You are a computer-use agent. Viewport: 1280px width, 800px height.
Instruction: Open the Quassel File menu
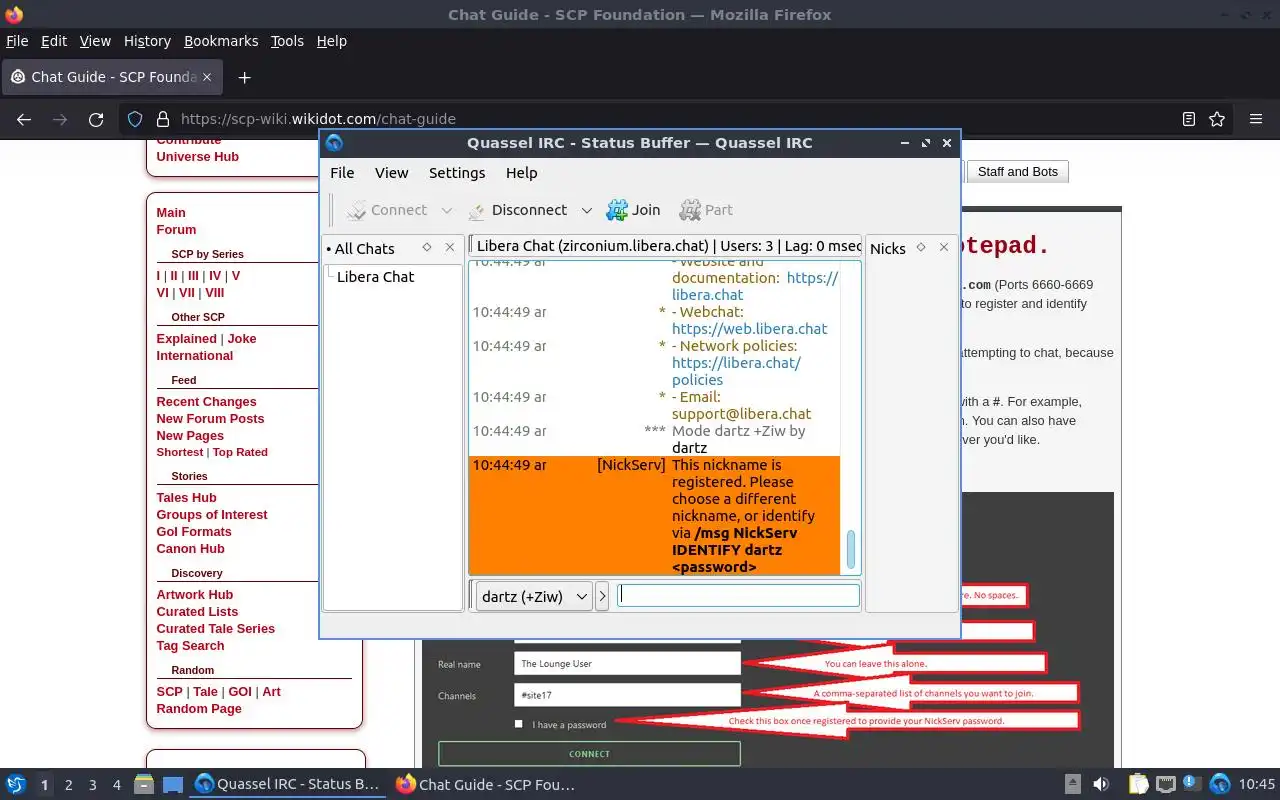[342, 173]
